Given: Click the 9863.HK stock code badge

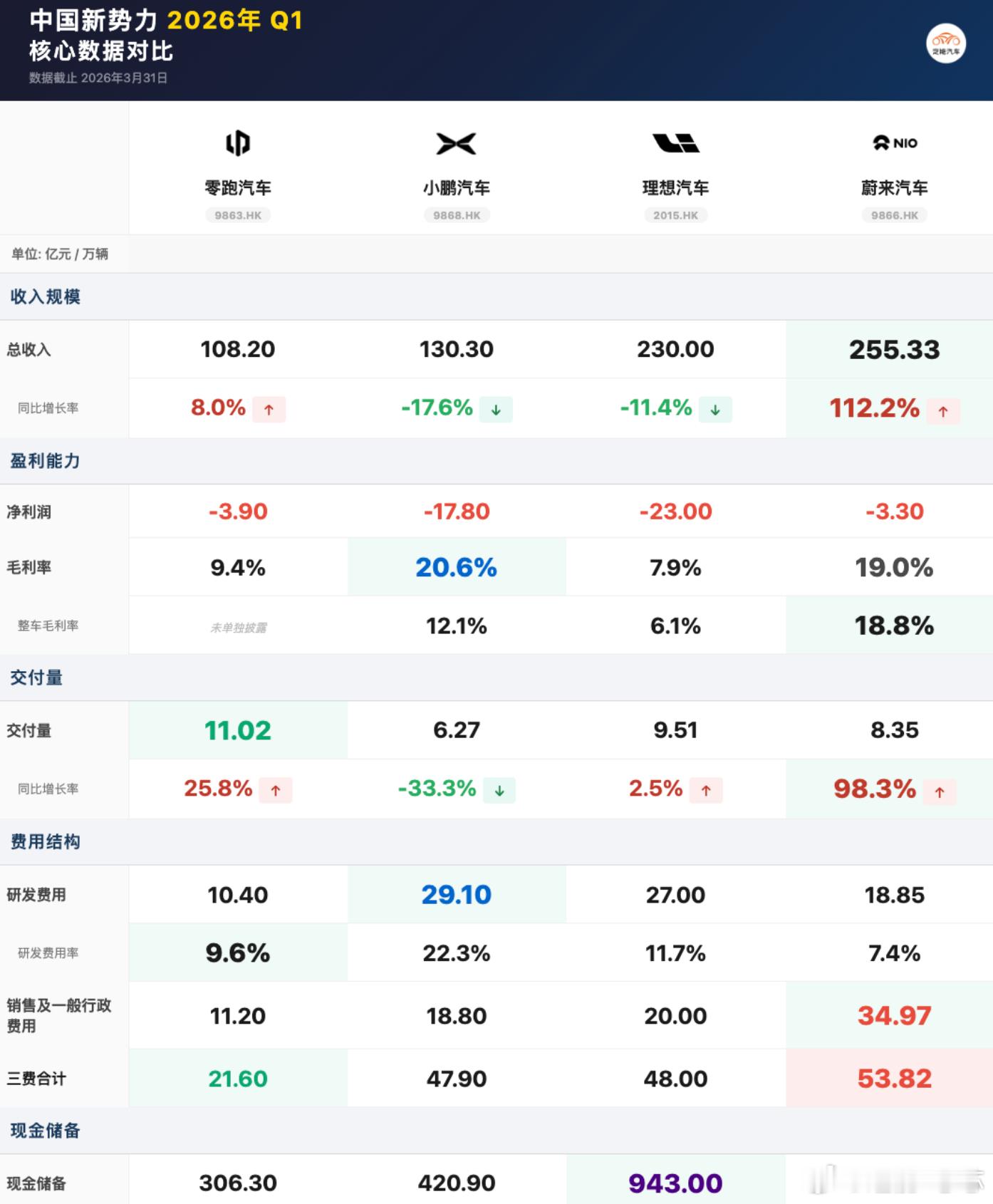Looking at the screenshot, I should pos(238,215).
